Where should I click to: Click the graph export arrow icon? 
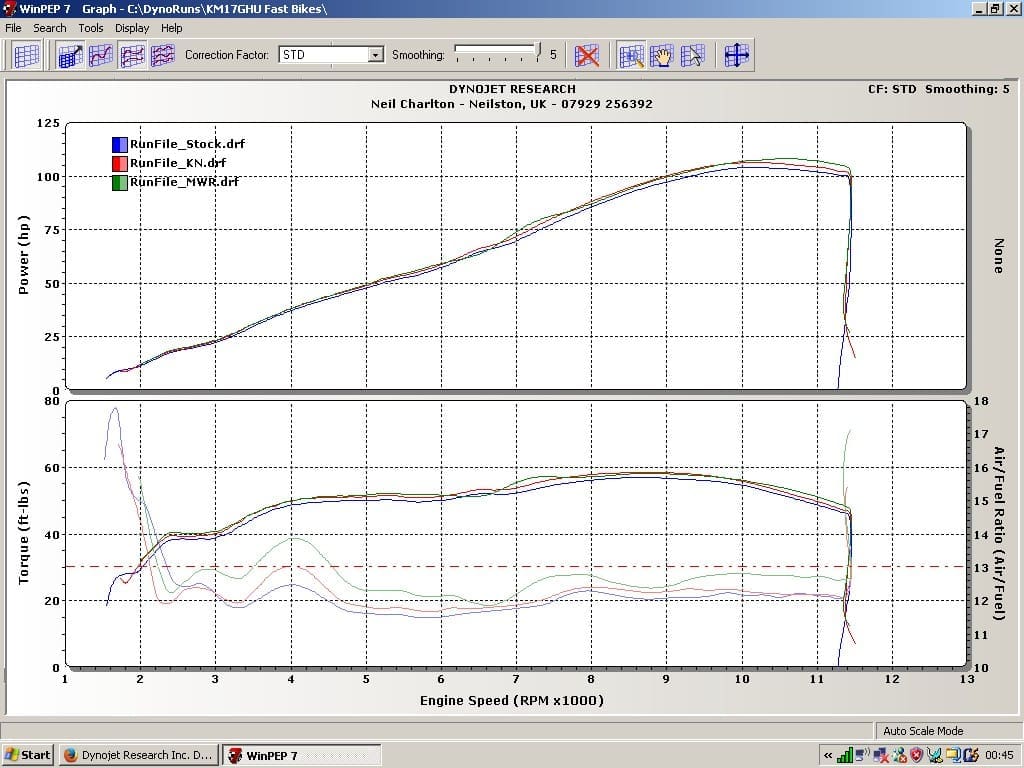click(x=70, y=55)
